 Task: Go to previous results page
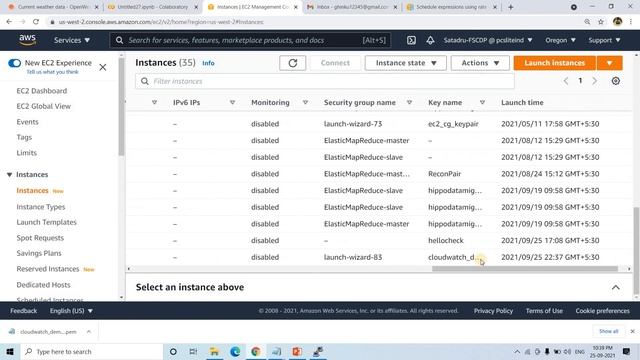tap(566, 81)
